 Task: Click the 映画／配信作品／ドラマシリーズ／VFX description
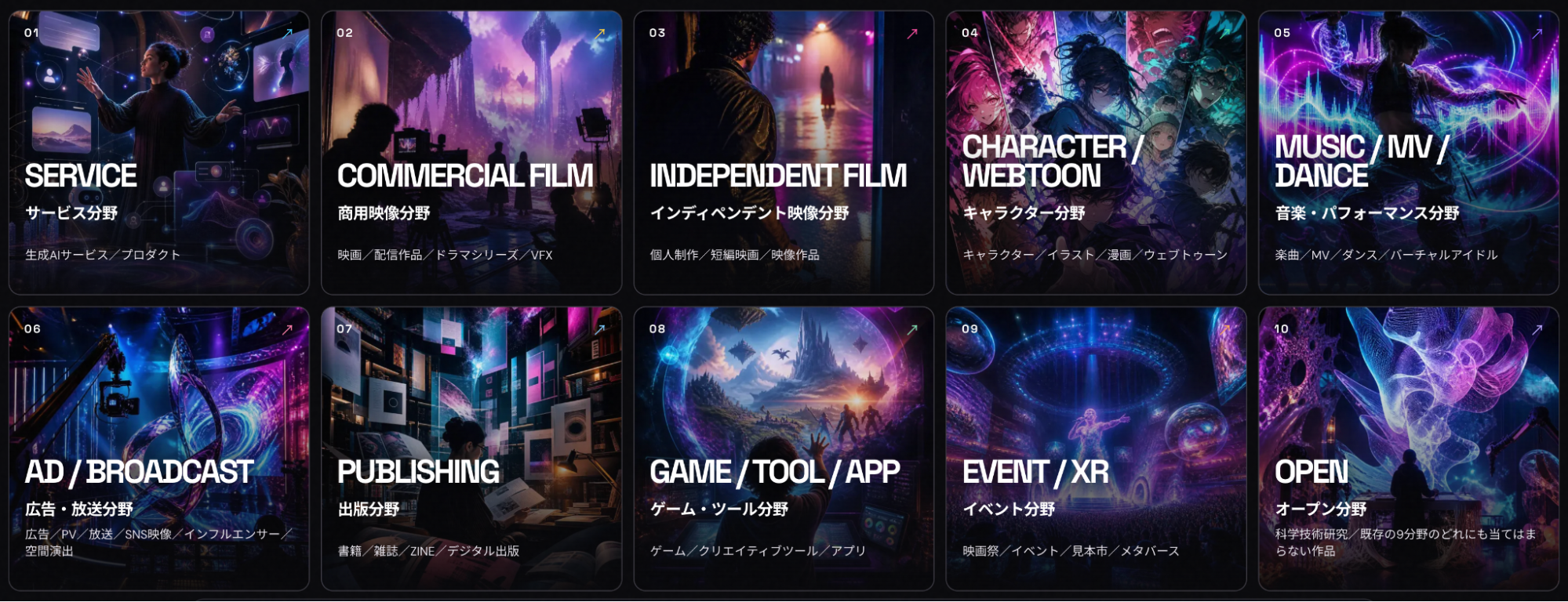445,255
